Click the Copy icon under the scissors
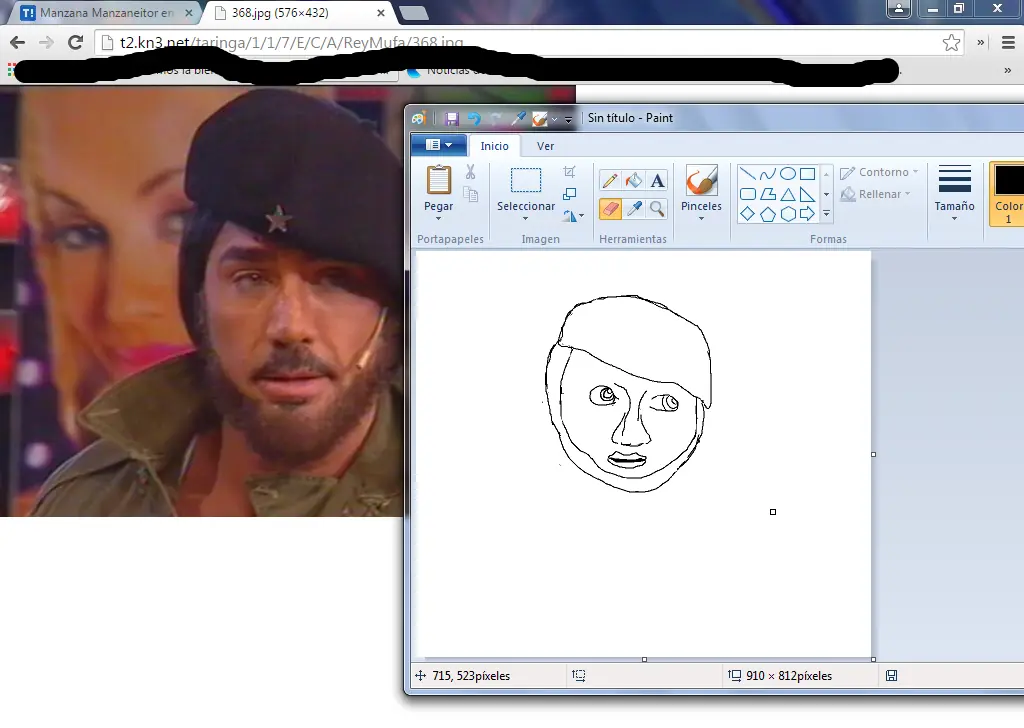Screen dimensions: 1024x728 pos(470,194)
